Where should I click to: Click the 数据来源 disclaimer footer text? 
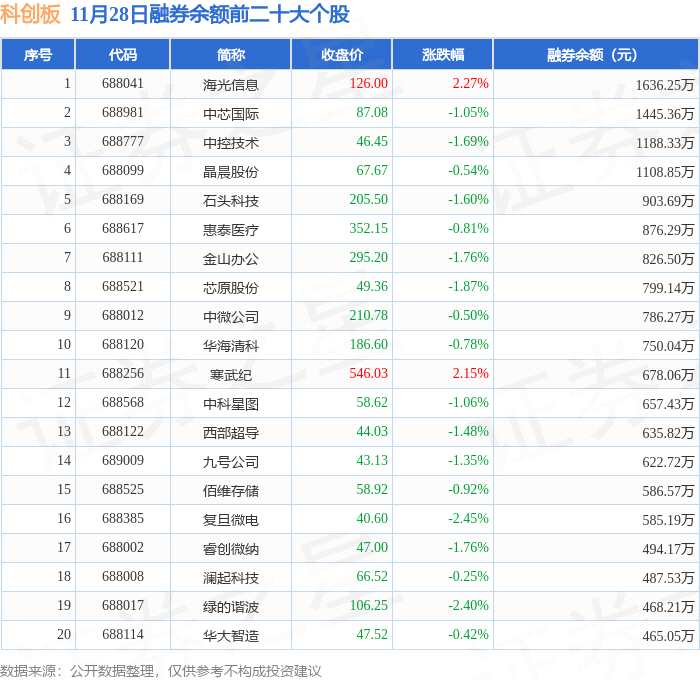point(161,671)
